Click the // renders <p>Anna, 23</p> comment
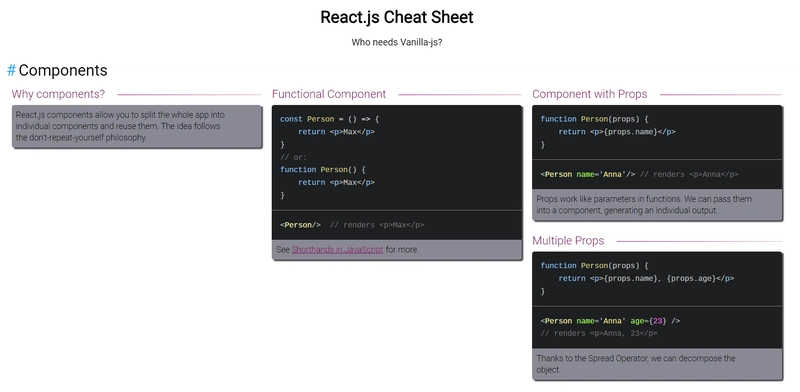 click(599, 333)
